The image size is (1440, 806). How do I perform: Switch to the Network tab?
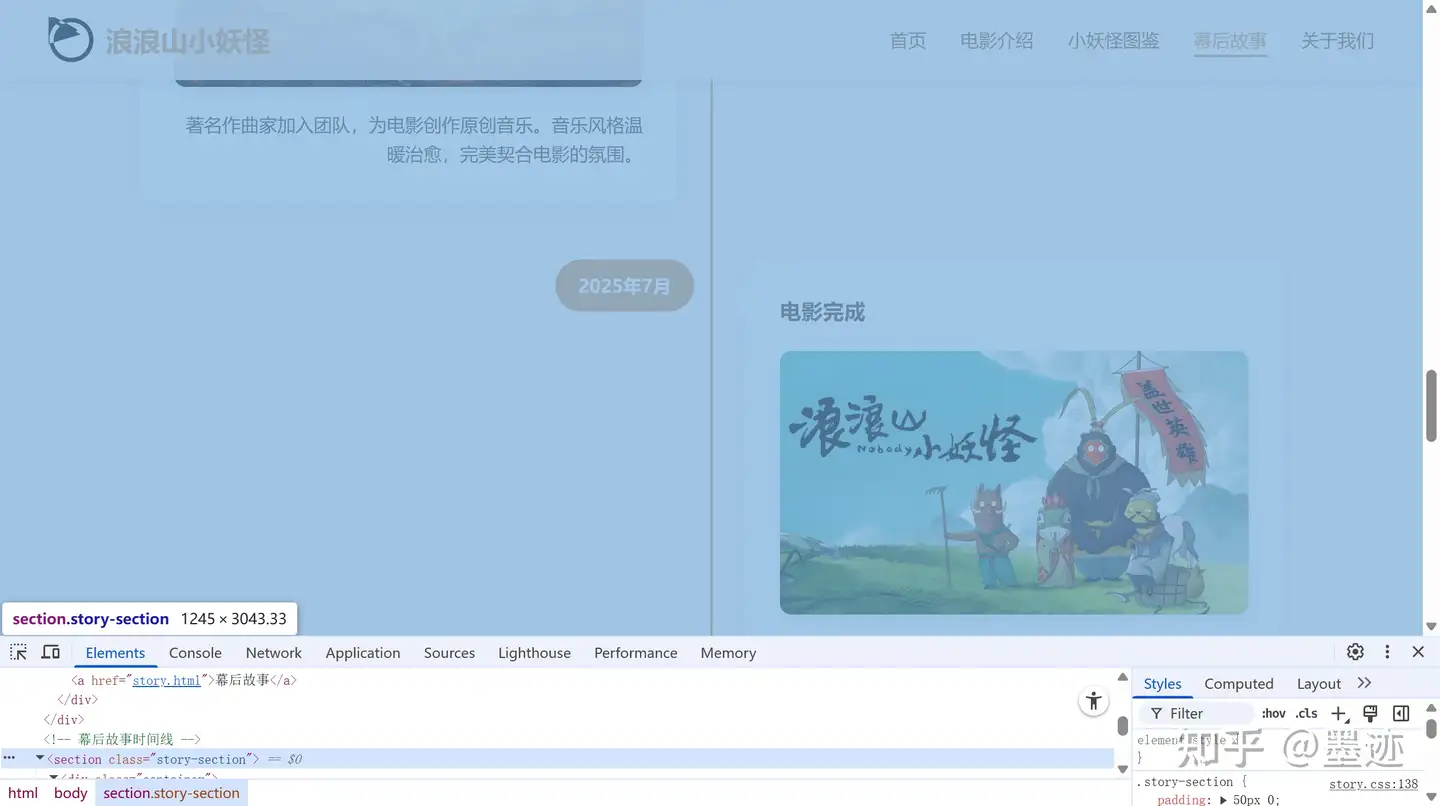pyautogui.click(x=274, y=653)
